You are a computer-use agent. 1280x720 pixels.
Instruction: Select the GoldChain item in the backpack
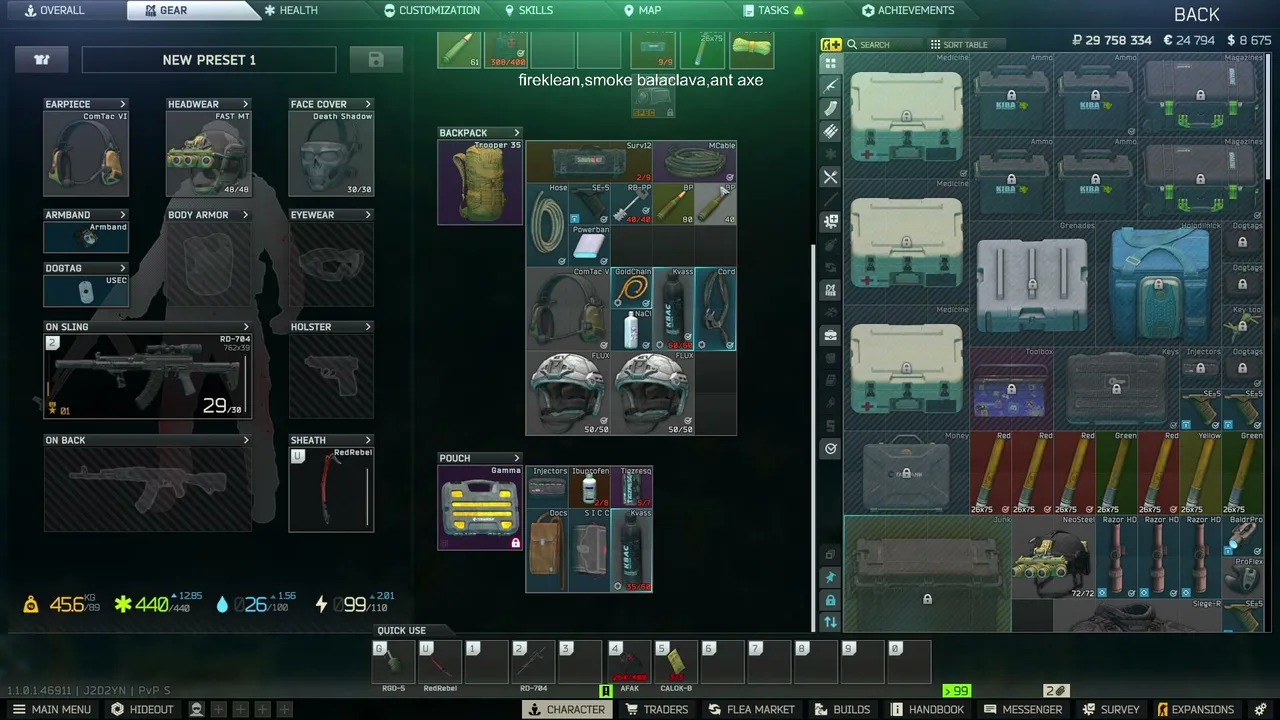click(631, 288)
